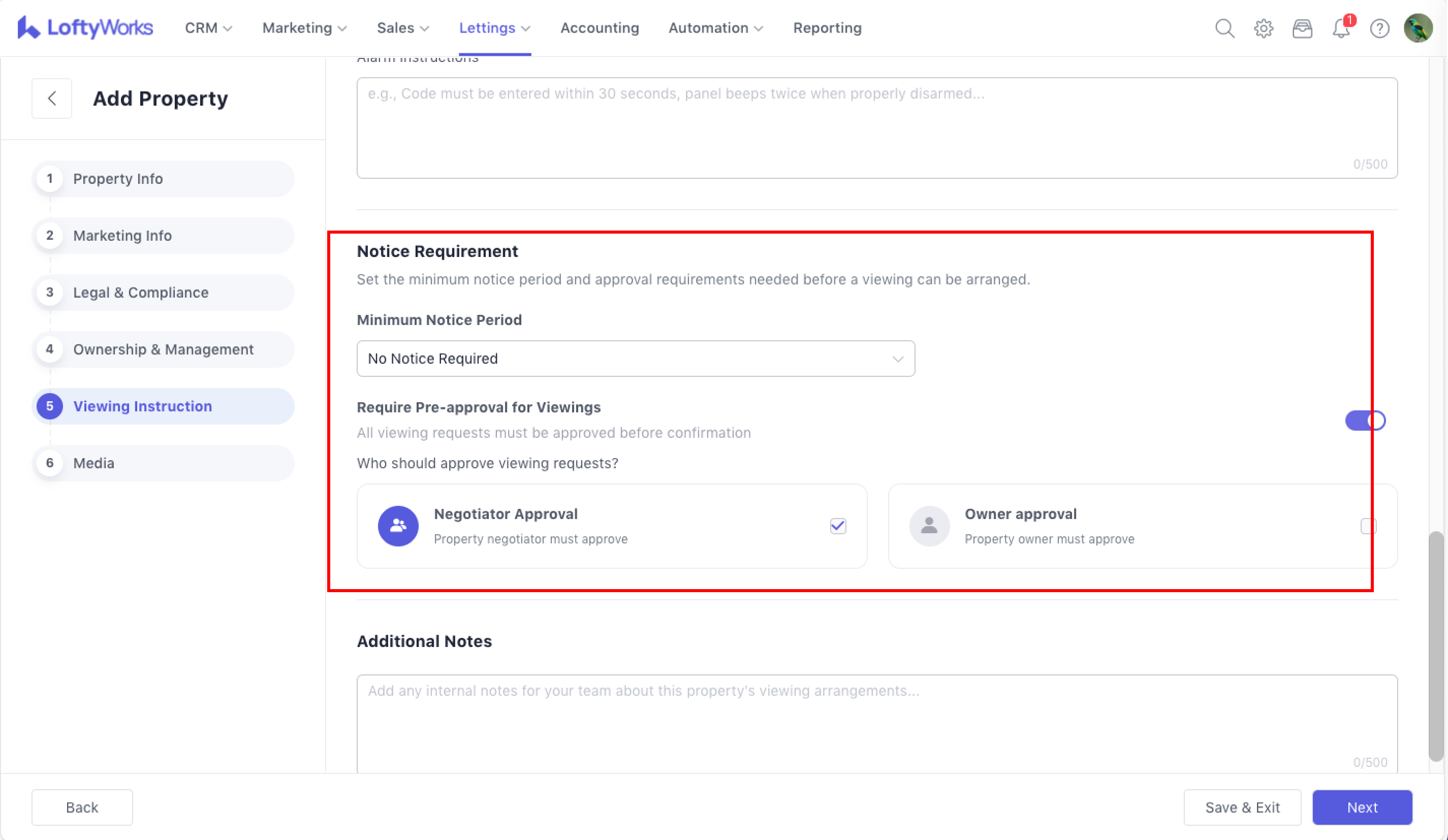1448x840 pixels.
Task: Click the back arrow beside Add Property
Action: coord(52,98)
